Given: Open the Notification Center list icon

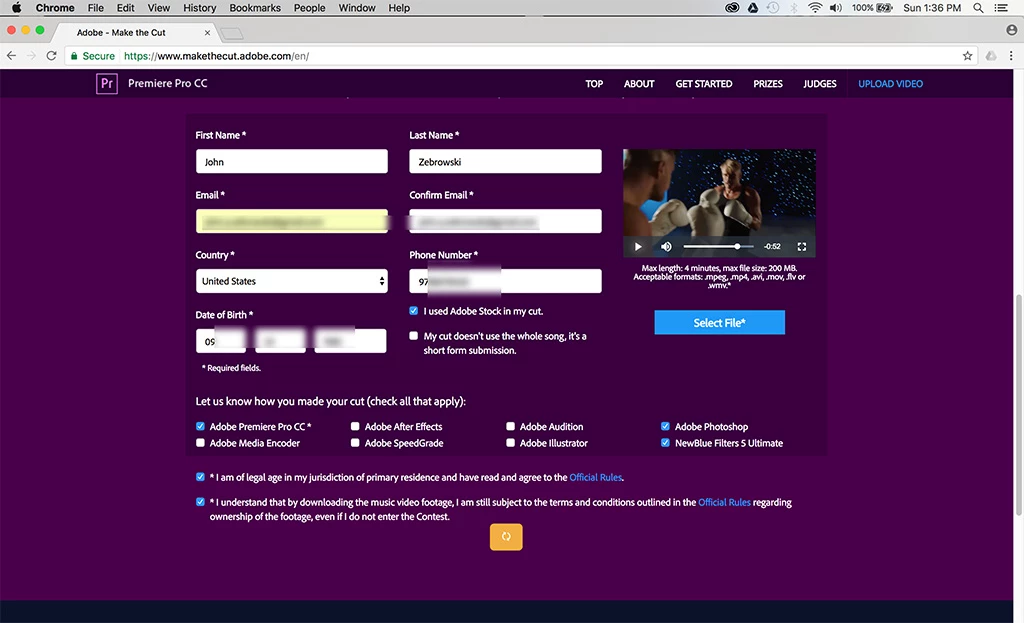Looking at the screenshot, I should pyautogui.click(x=1000, y=8).
